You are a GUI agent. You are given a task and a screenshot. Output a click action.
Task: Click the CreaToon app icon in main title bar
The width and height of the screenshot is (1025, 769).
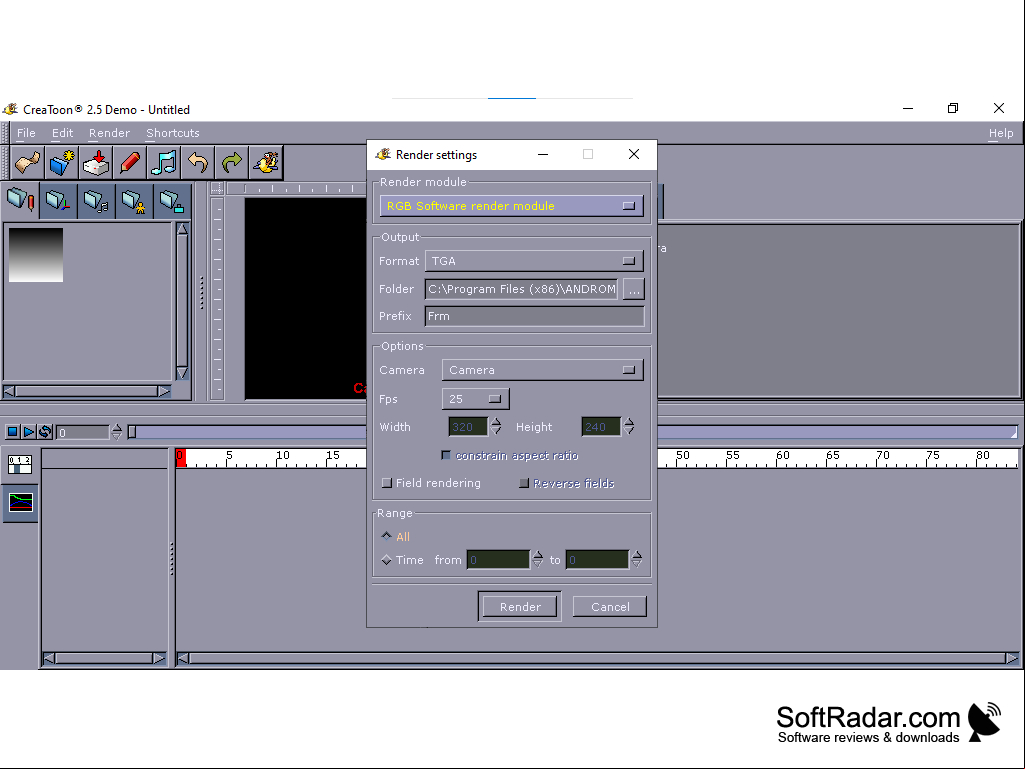10,109
